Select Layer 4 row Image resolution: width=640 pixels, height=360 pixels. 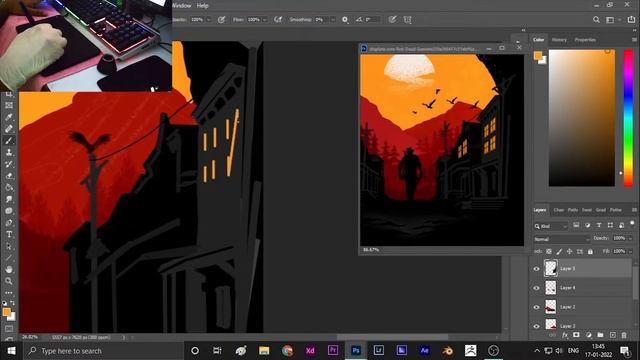coord(582,288)
